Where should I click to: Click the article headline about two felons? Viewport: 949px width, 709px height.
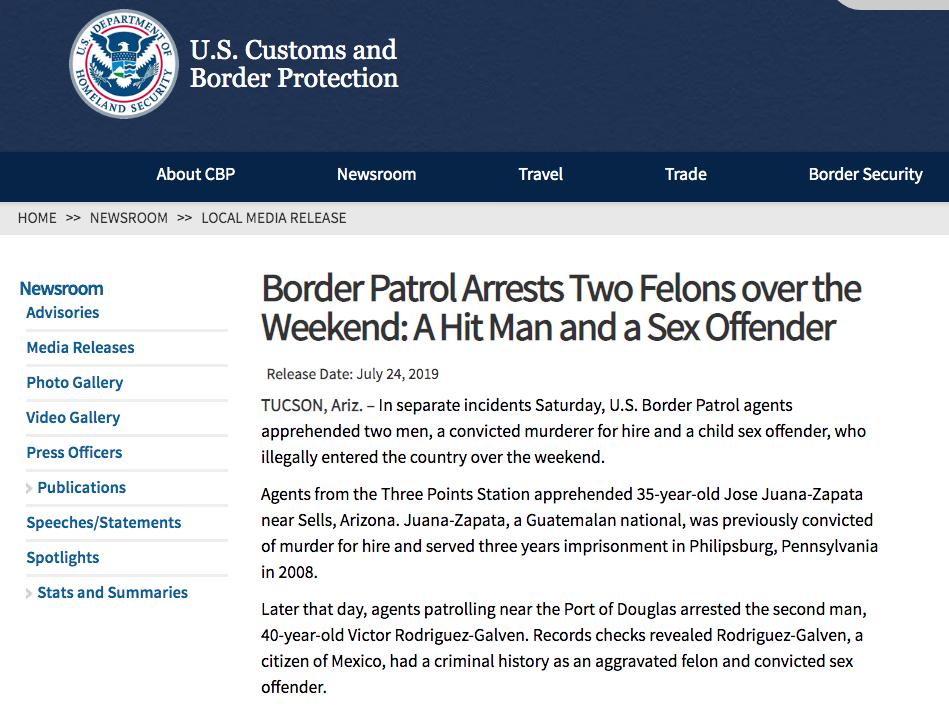(x=561, y=308)
